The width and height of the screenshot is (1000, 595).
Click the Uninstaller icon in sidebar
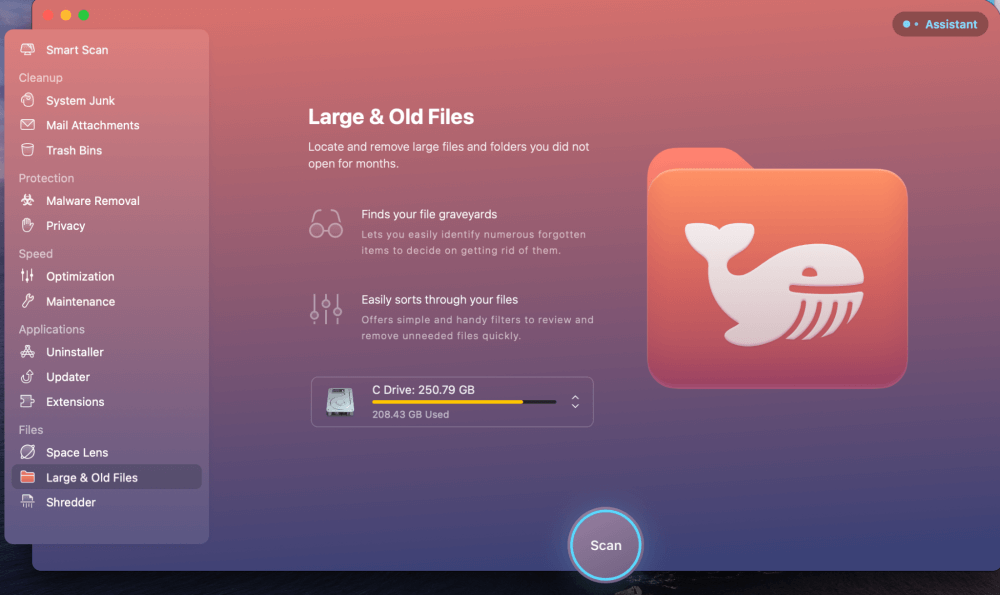pos(28,352)
